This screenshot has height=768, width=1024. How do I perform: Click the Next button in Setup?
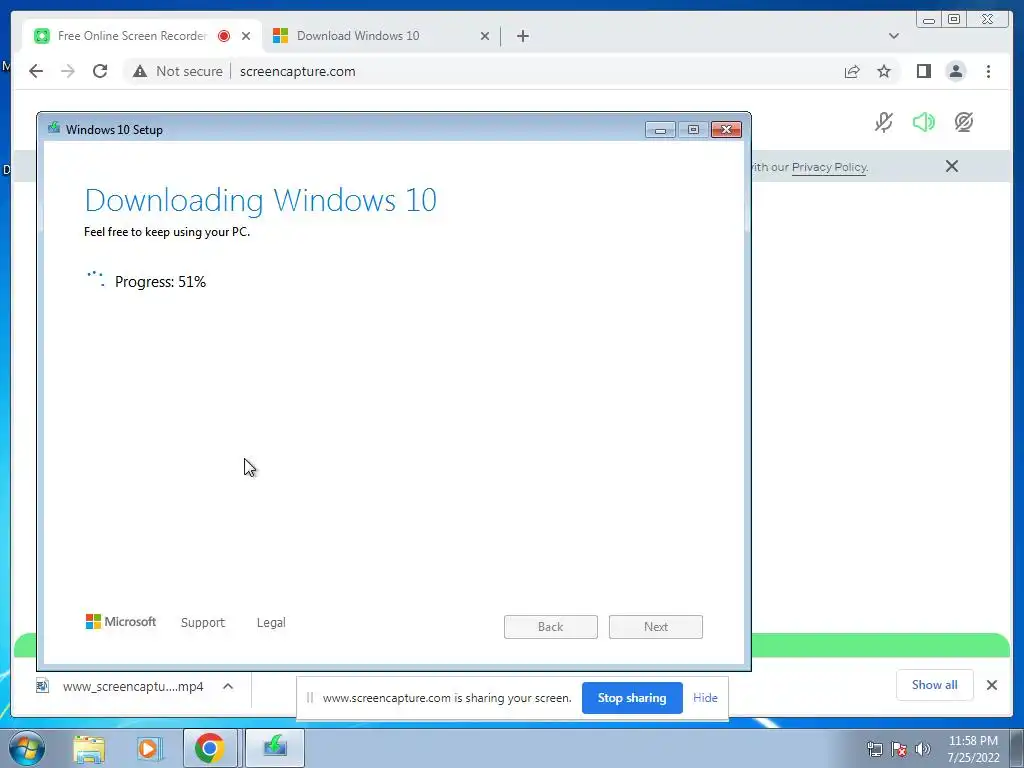(x=656, y=627)
